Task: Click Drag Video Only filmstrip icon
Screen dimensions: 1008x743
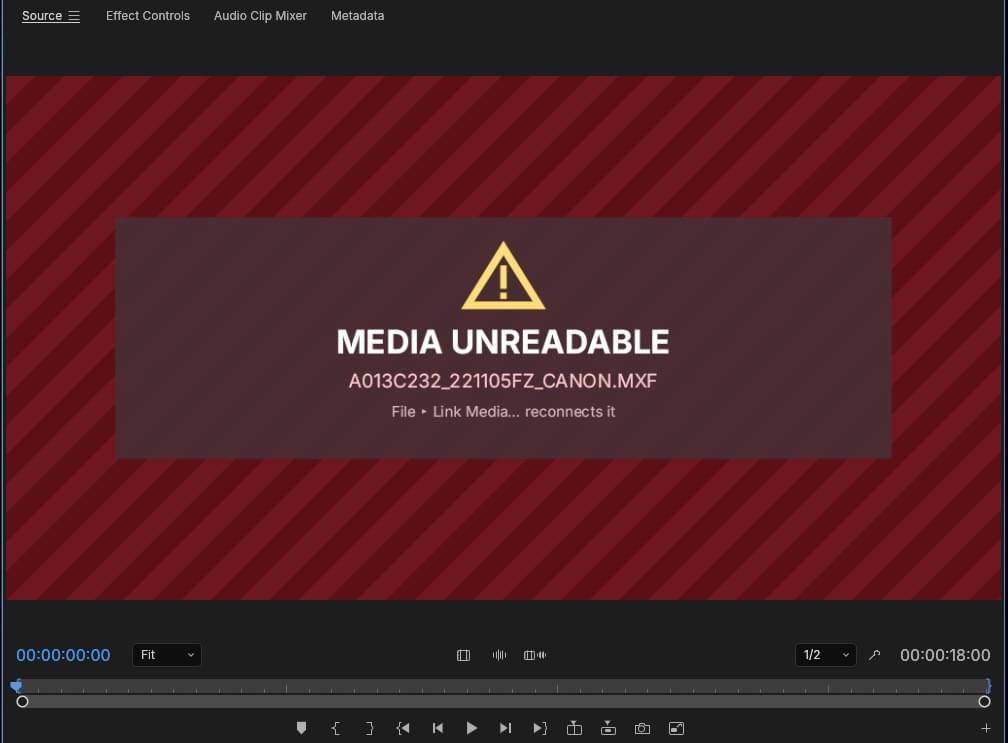Action: tap(464, 655)
